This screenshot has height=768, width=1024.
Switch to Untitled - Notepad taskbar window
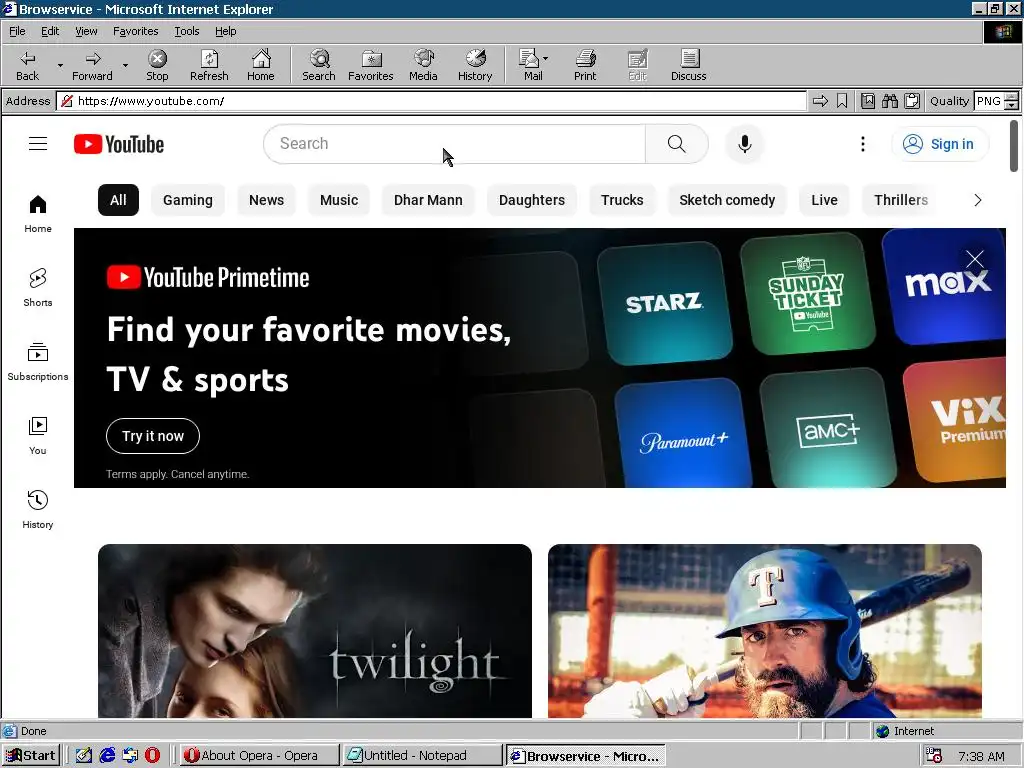coord(423,756)
